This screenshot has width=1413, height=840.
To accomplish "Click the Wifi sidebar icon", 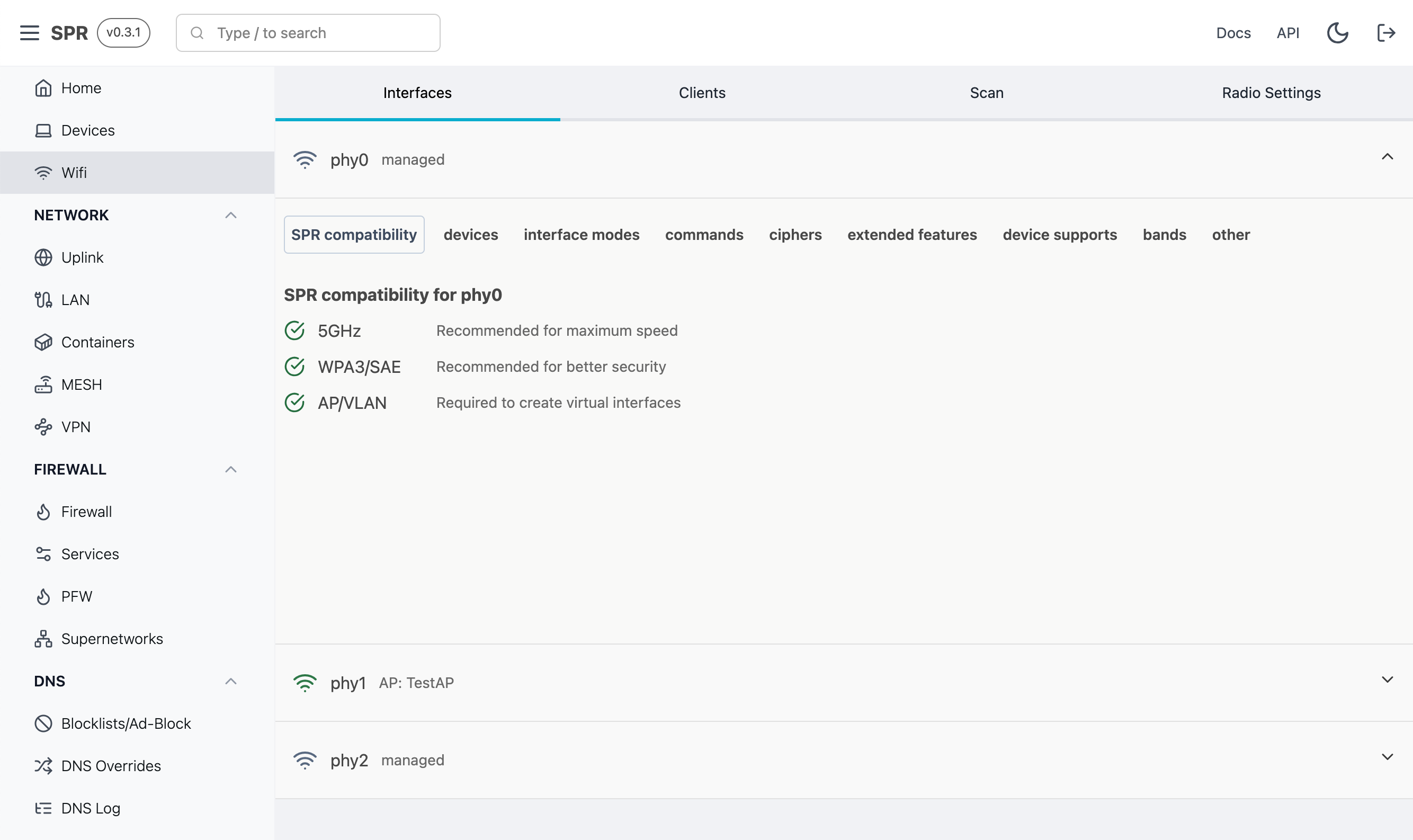I will (43, 173).
